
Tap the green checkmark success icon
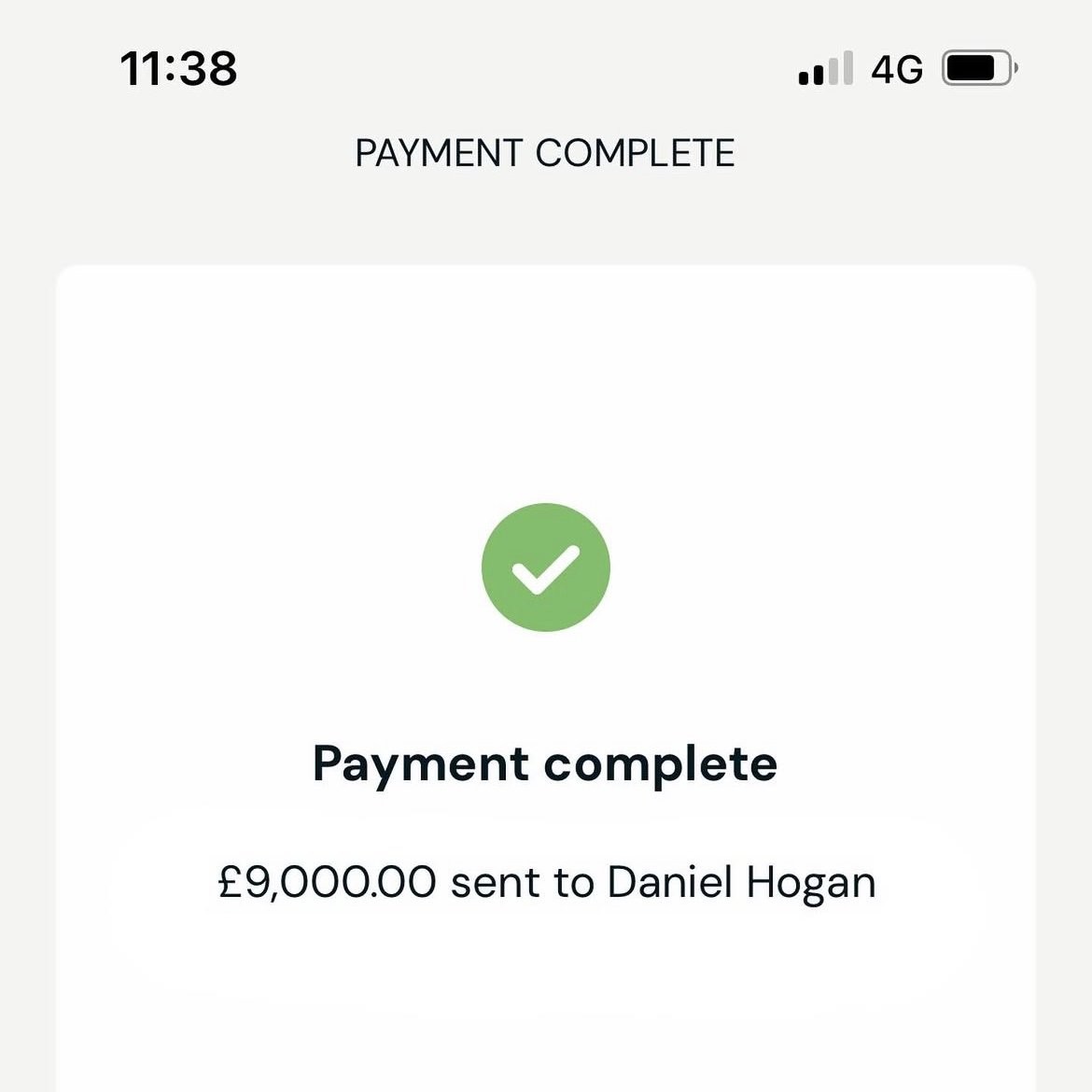(x=546, y=567)
